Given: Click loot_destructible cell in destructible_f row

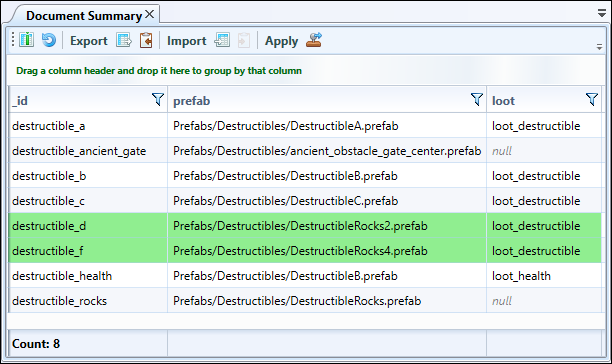Looking at the screenshot, I should coord(544,250).
